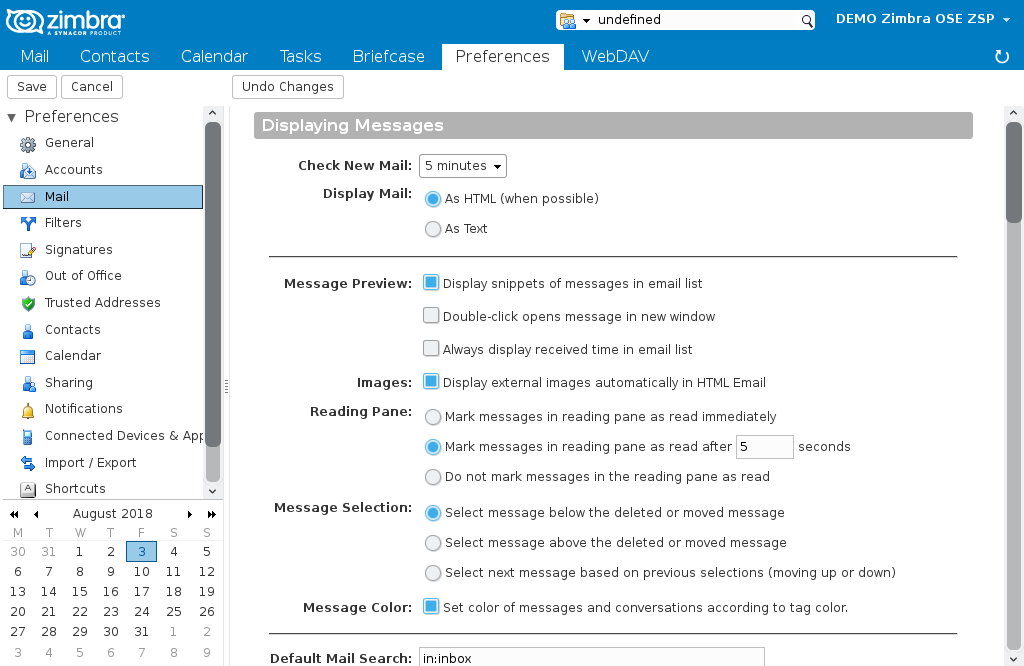Viewport: 1024px width, 666px height.
Task: Open the Tasks tab
Action: [300, 57]
